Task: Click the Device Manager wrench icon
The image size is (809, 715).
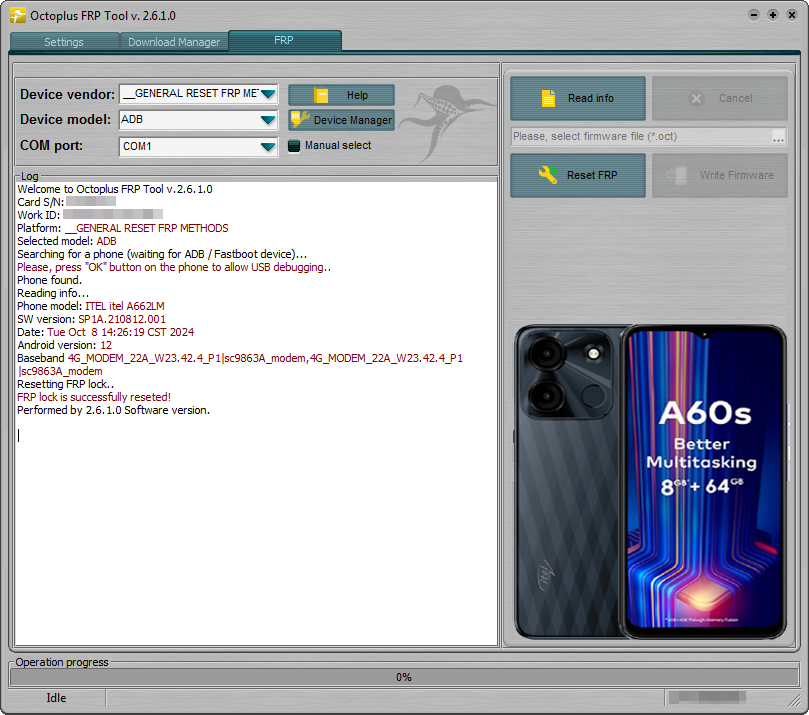Action: 300,119
